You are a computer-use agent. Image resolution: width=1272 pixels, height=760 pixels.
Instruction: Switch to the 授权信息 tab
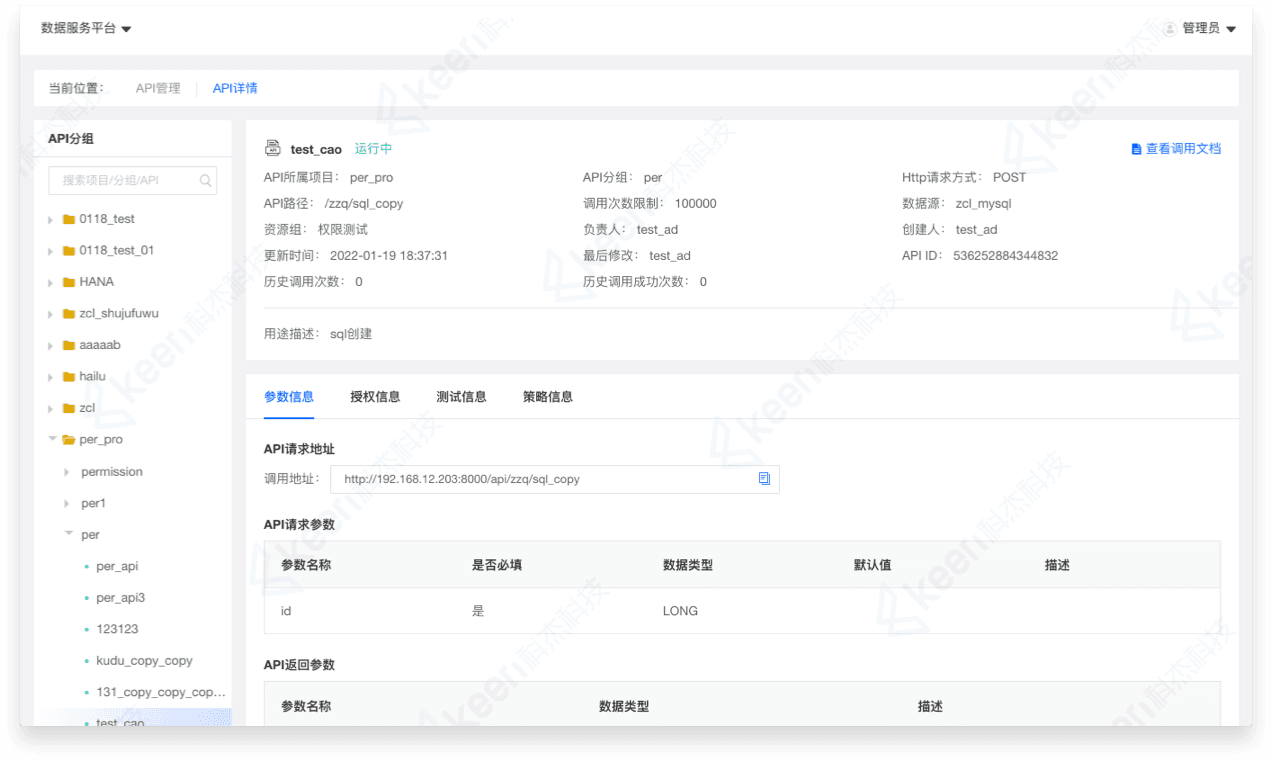375,397
